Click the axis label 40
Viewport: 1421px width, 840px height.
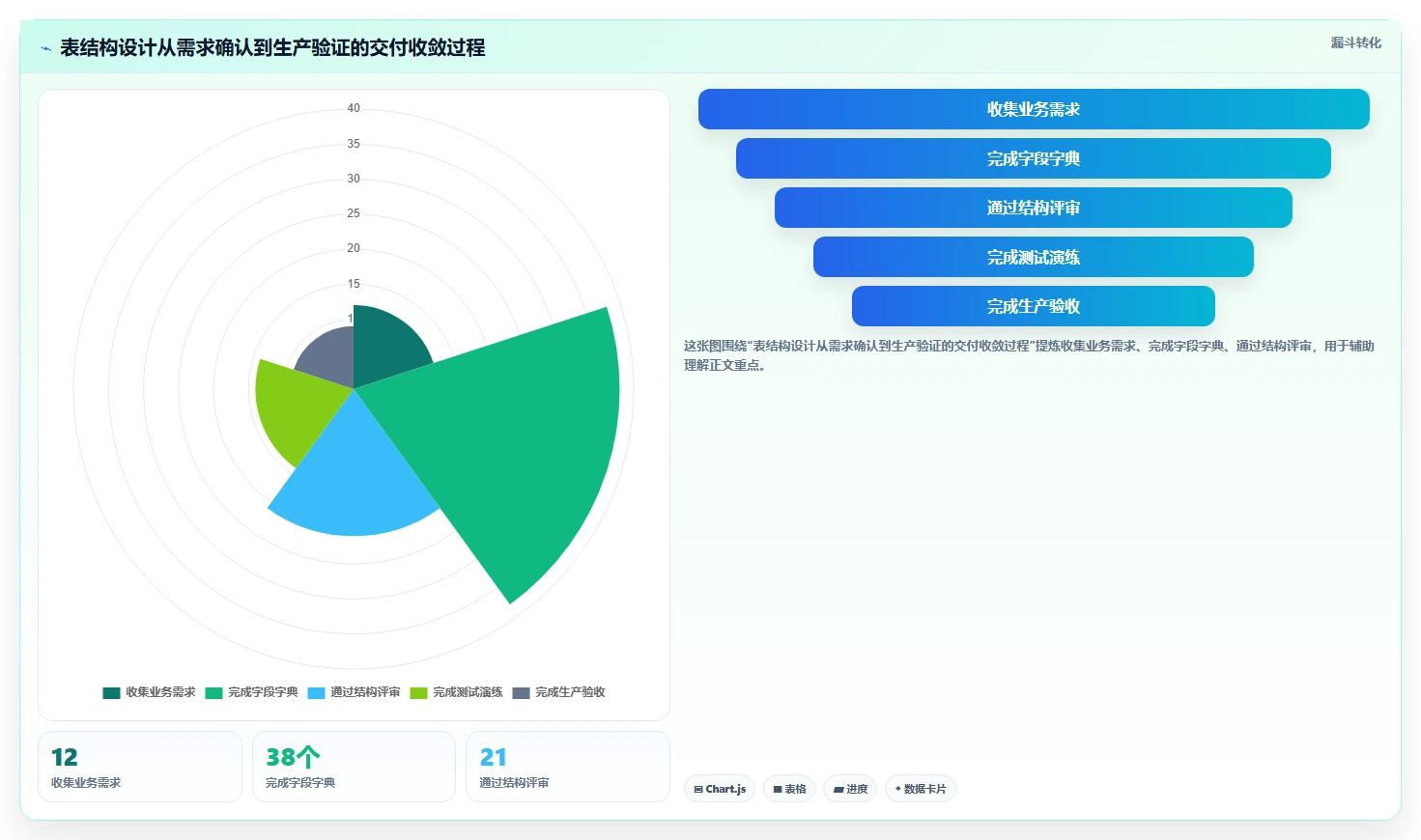coord(354,108)
